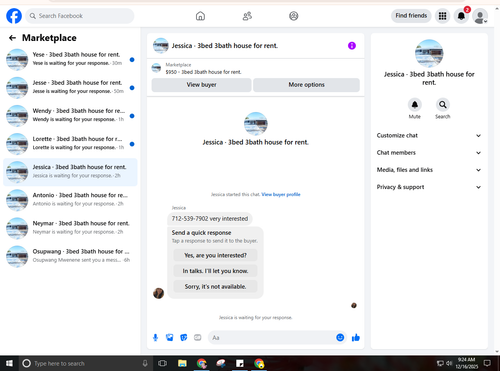Record a voice clip with the microphone icon

coord(155,338)
